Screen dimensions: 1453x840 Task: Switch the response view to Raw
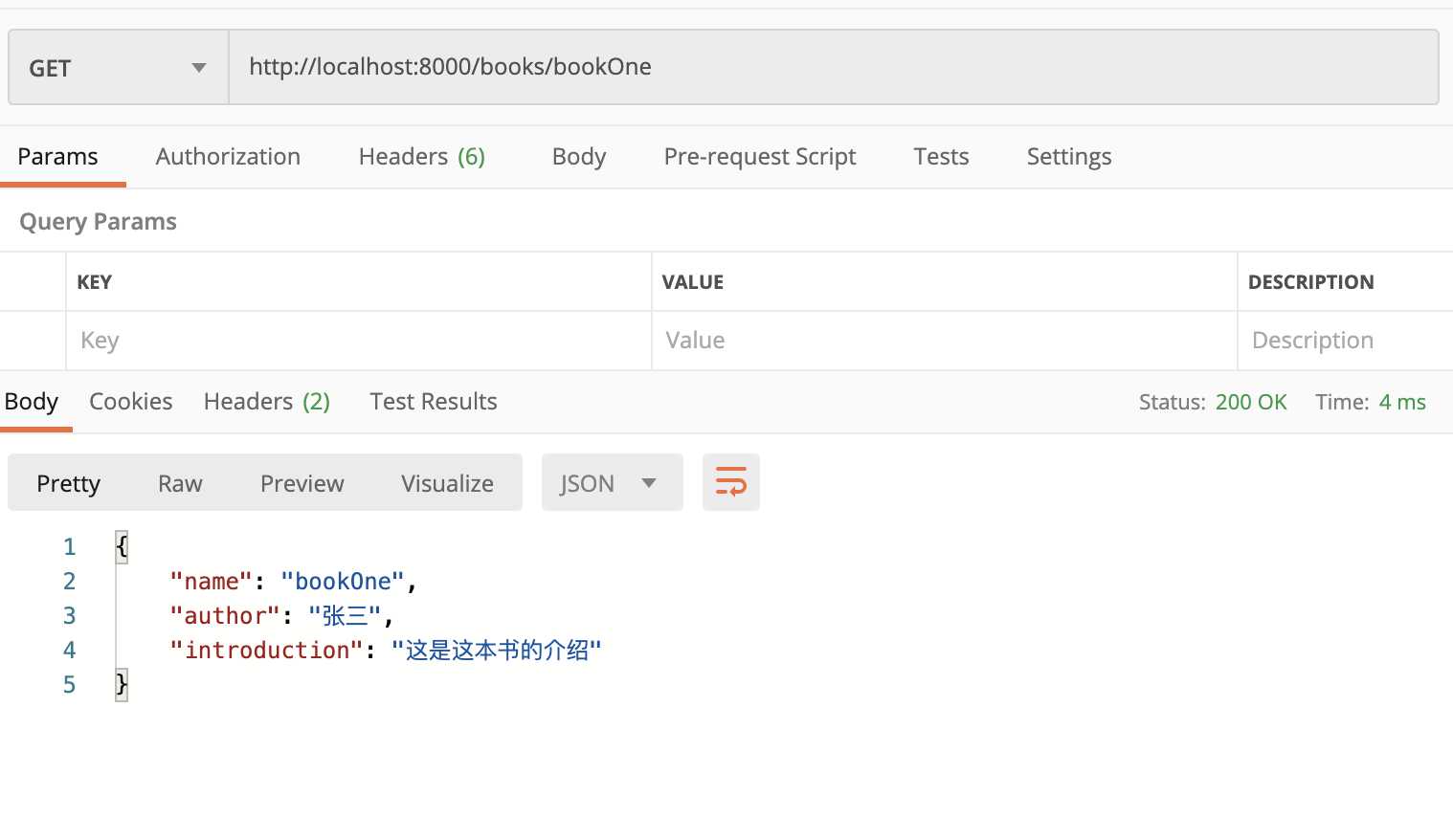(180, 483)
